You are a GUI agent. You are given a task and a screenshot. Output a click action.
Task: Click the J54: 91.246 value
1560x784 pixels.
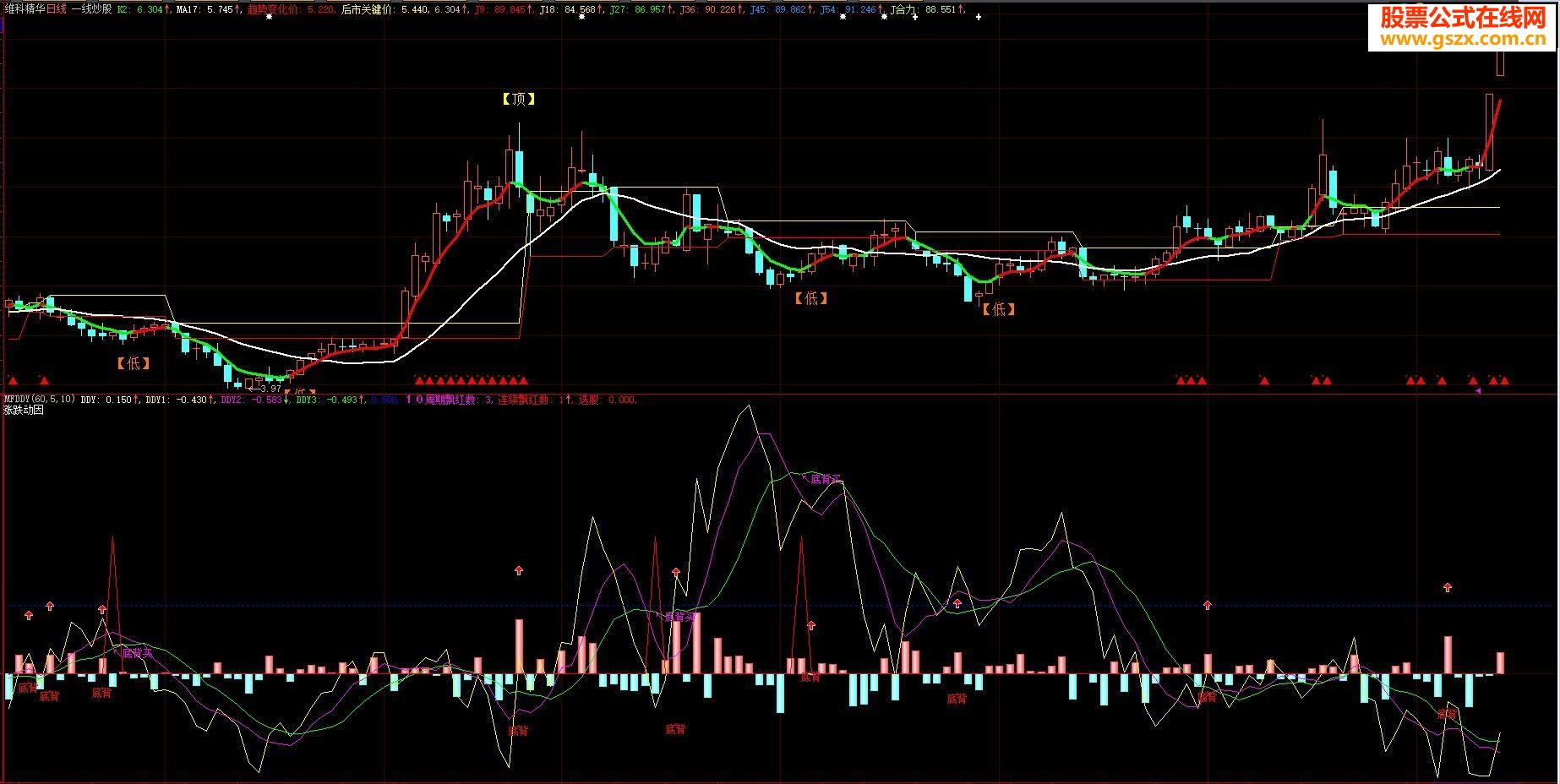pos(848,9)
